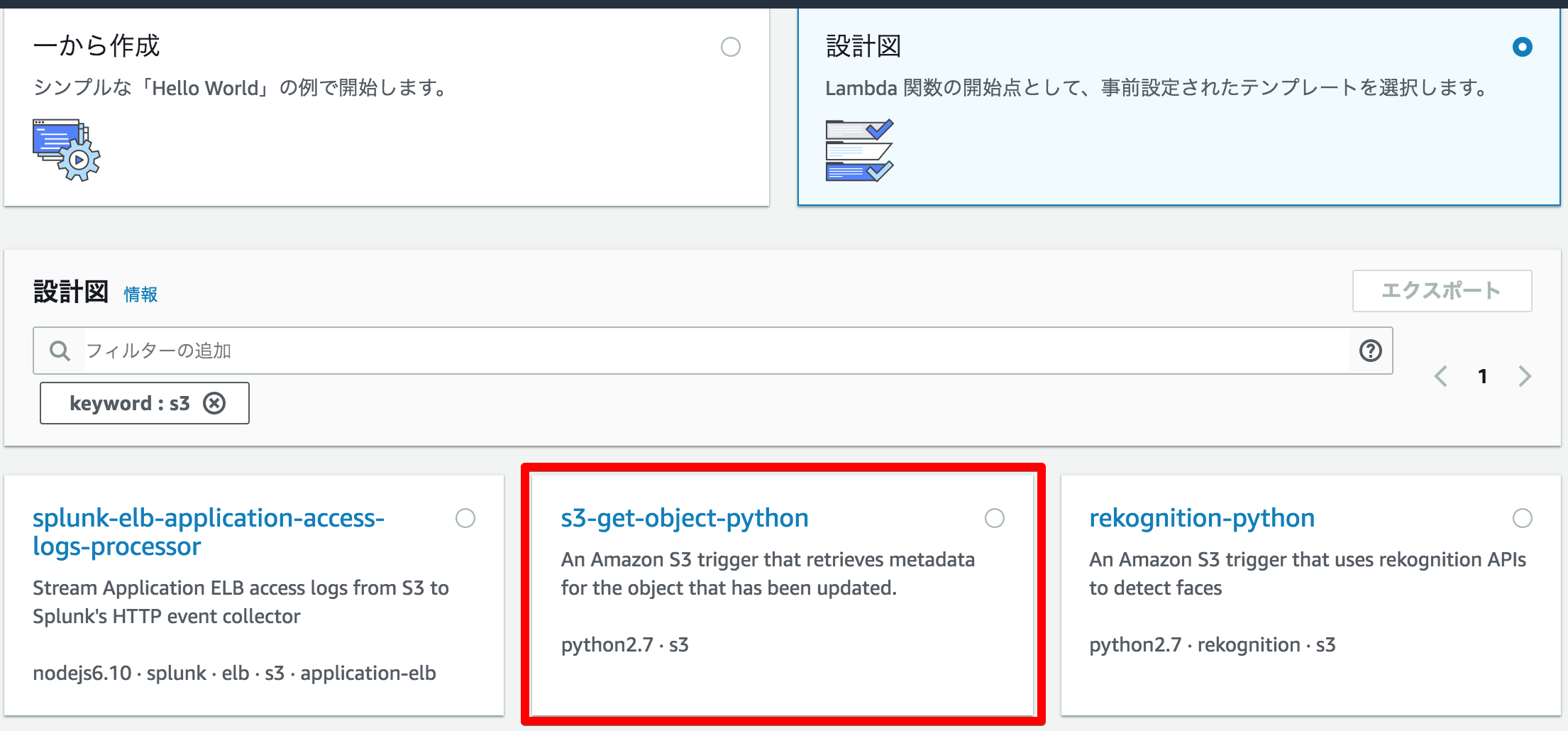
Task: Click python2.7 · rekognition · s3 tags
Action: pos(1213,645)
